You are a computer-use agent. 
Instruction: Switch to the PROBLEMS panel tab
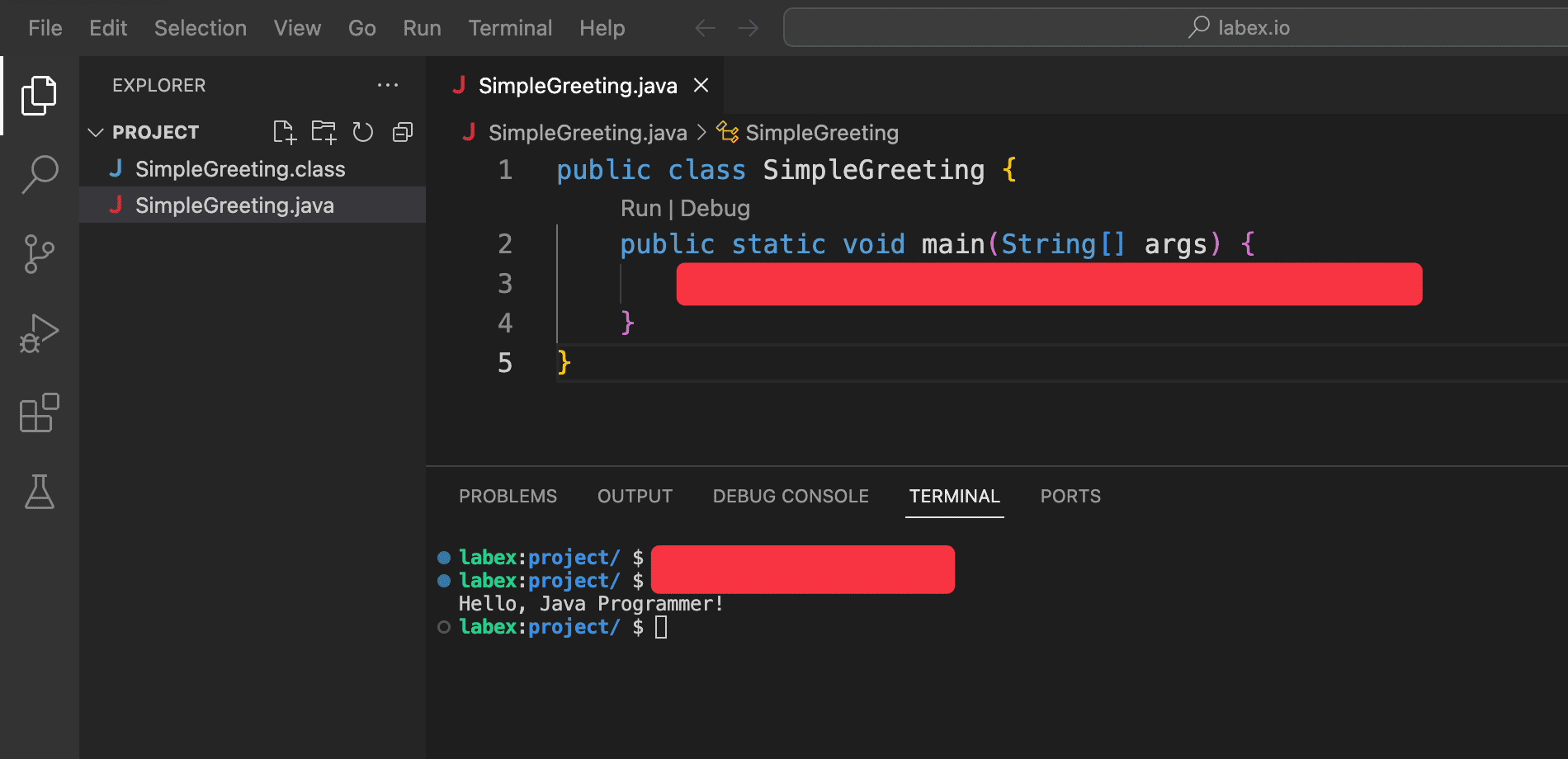[508, 496]
